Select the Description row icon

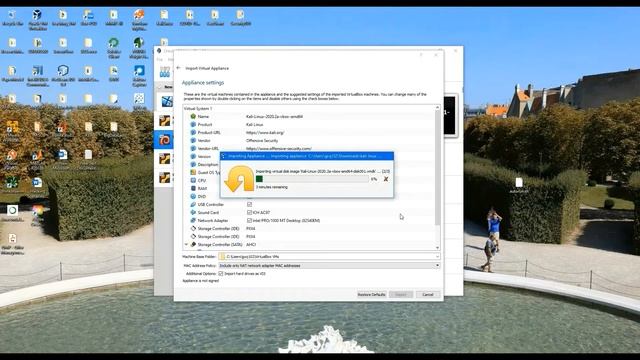(193, 164)
